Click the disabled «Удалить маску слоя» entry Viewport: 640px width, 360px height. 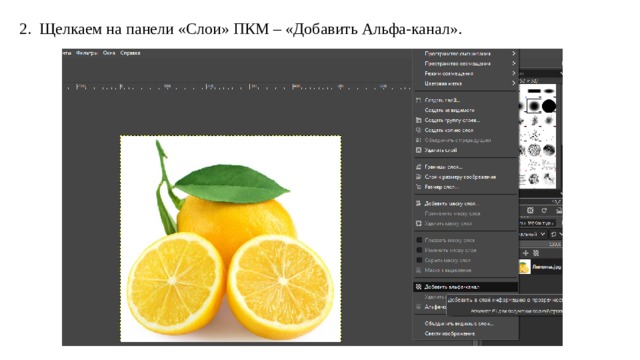[465, 224]
